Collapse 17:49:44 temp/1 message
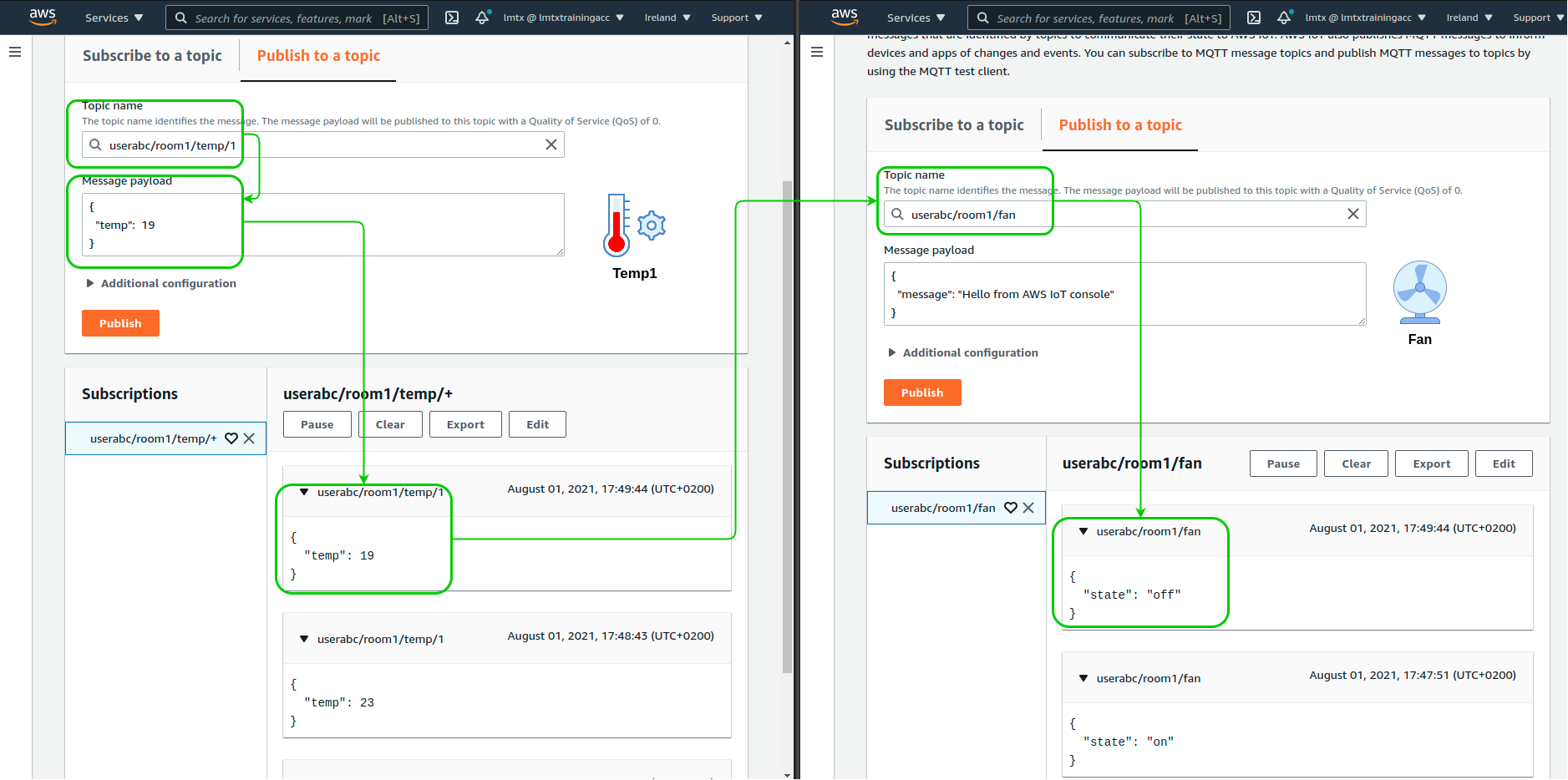The height and width of the screenshot is (780, 1568). (304, 492)
